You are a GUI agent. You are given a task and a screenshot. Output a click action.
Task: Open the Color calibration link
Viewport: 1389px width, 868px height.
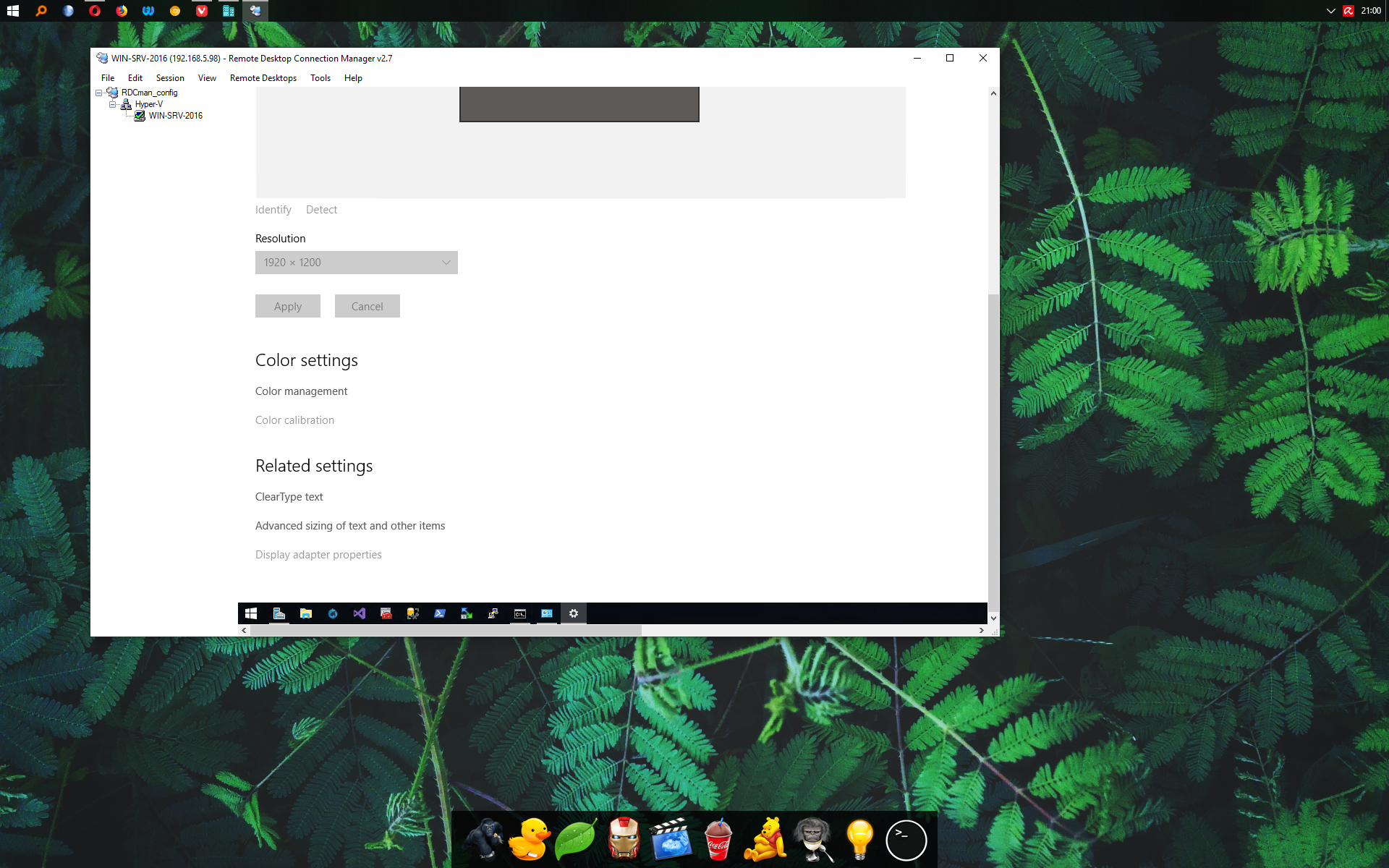[294, 420]
